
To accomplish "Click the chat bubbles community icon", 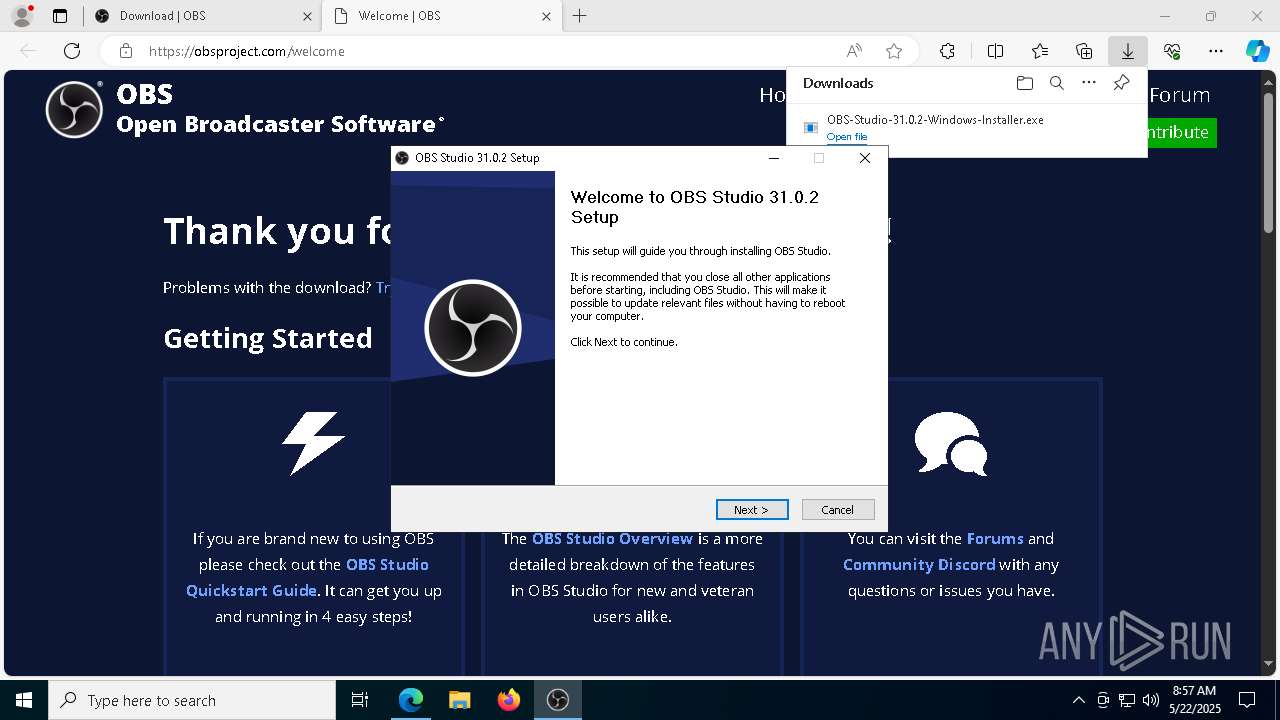I will [x=951, y=443].
